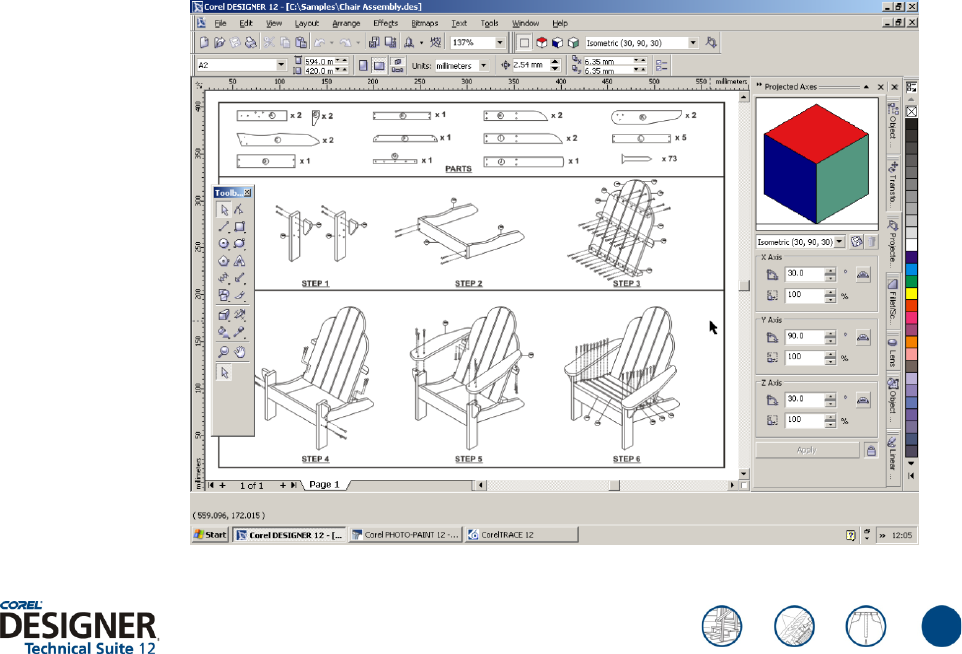Open the undo history dropdown arrow
Viewport: 962px width, 654px height.
tap(331, 42)
